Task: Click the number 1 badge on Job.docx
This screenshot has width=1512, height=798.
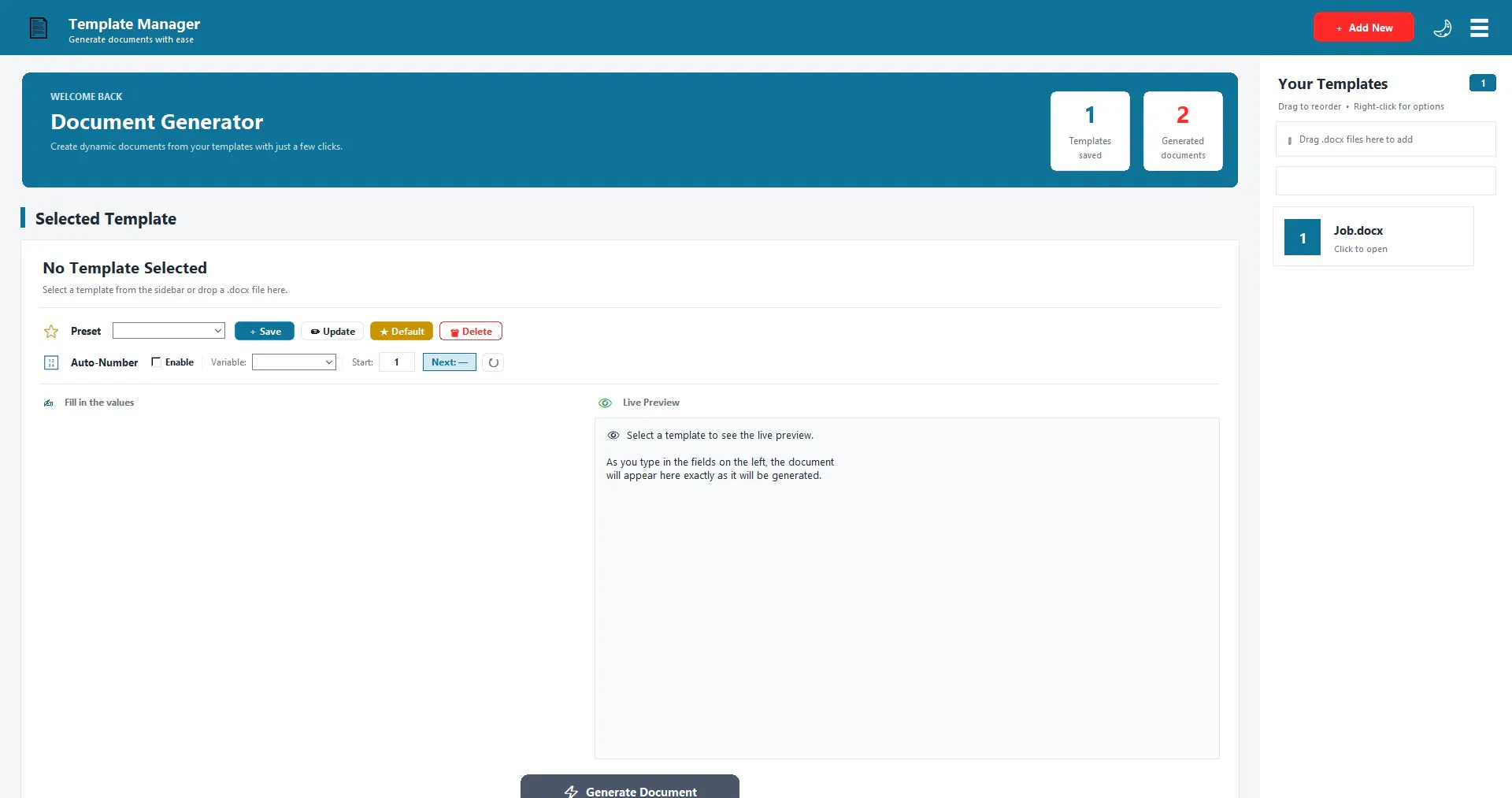Action: [1303, 238]
